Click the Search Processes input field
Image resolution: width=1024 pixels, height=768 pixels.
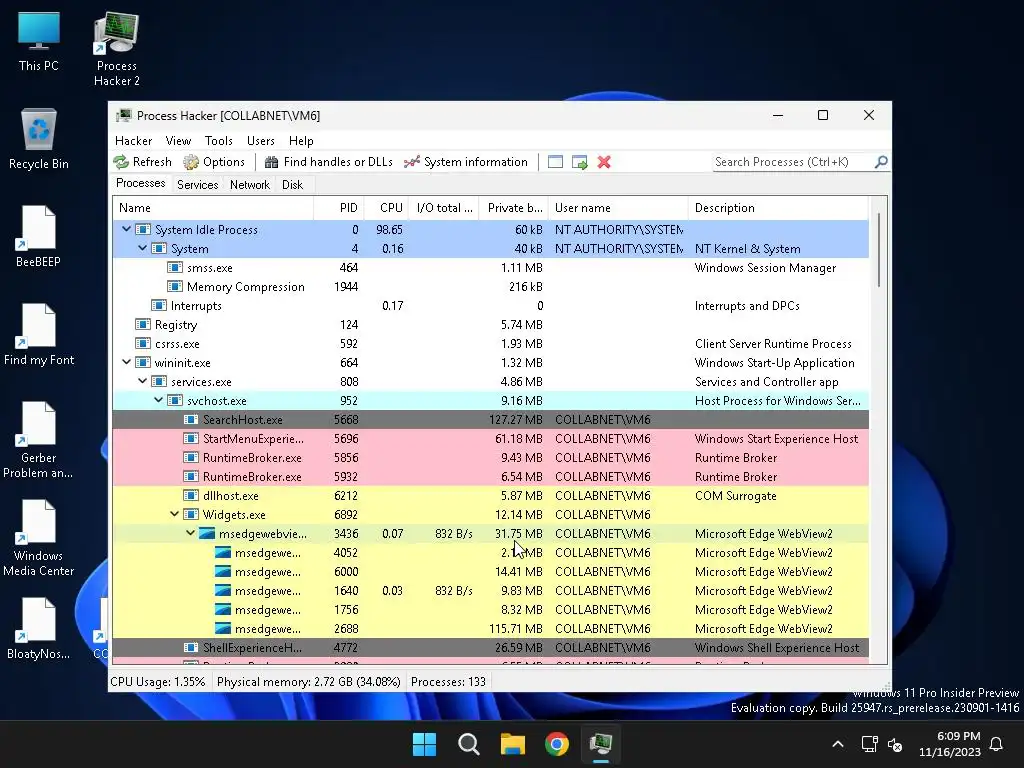793,162
